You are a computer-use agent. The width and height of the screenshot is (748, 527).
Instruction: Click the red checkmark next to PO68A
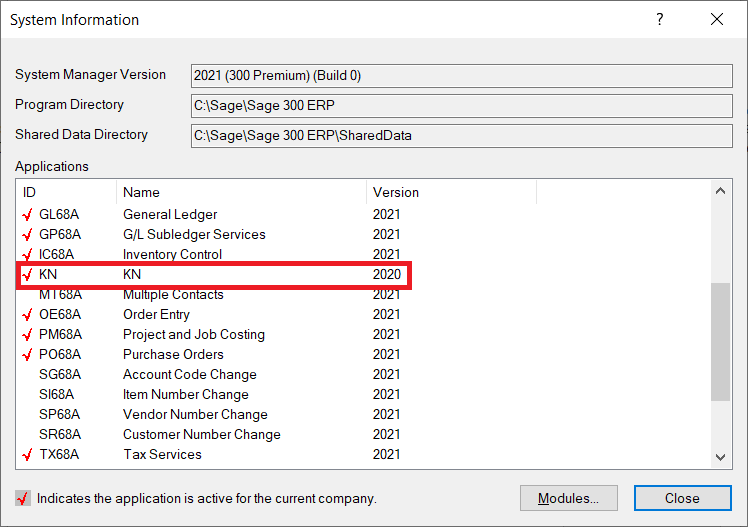pyautogui.click(x=27, y=355)
